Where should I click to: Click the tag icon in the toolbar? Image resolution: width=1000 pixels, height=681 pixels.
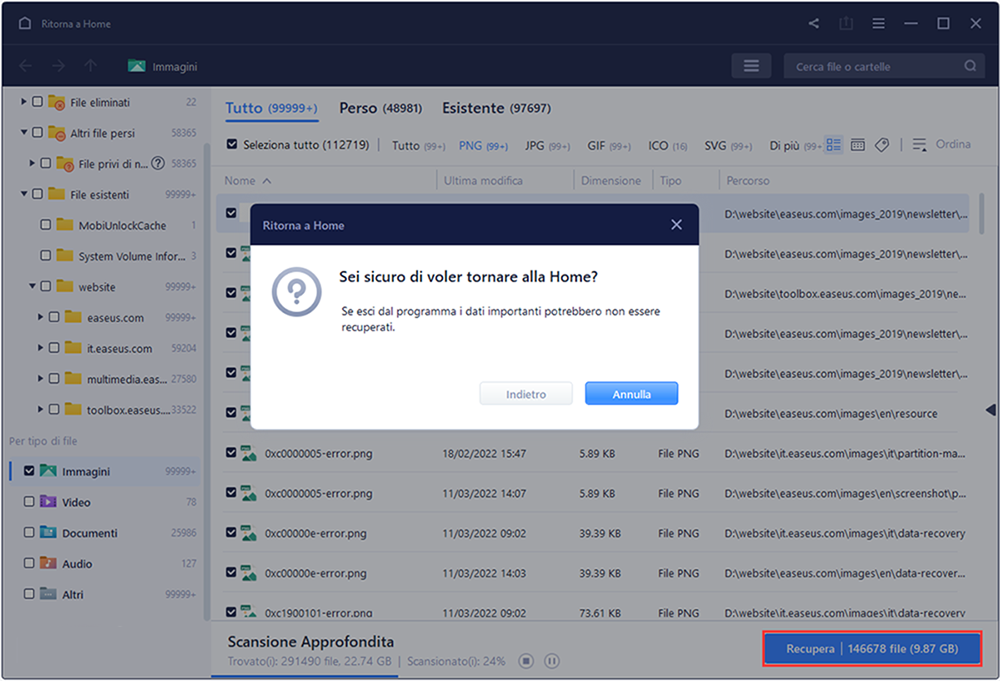pyautogui.click(x=882, y=145)
